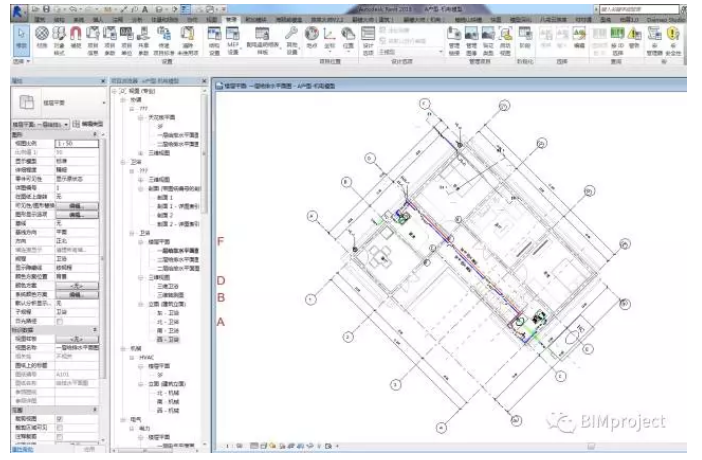
Task: Switch to the 建筑 ribbon tab
Action: 40,20
